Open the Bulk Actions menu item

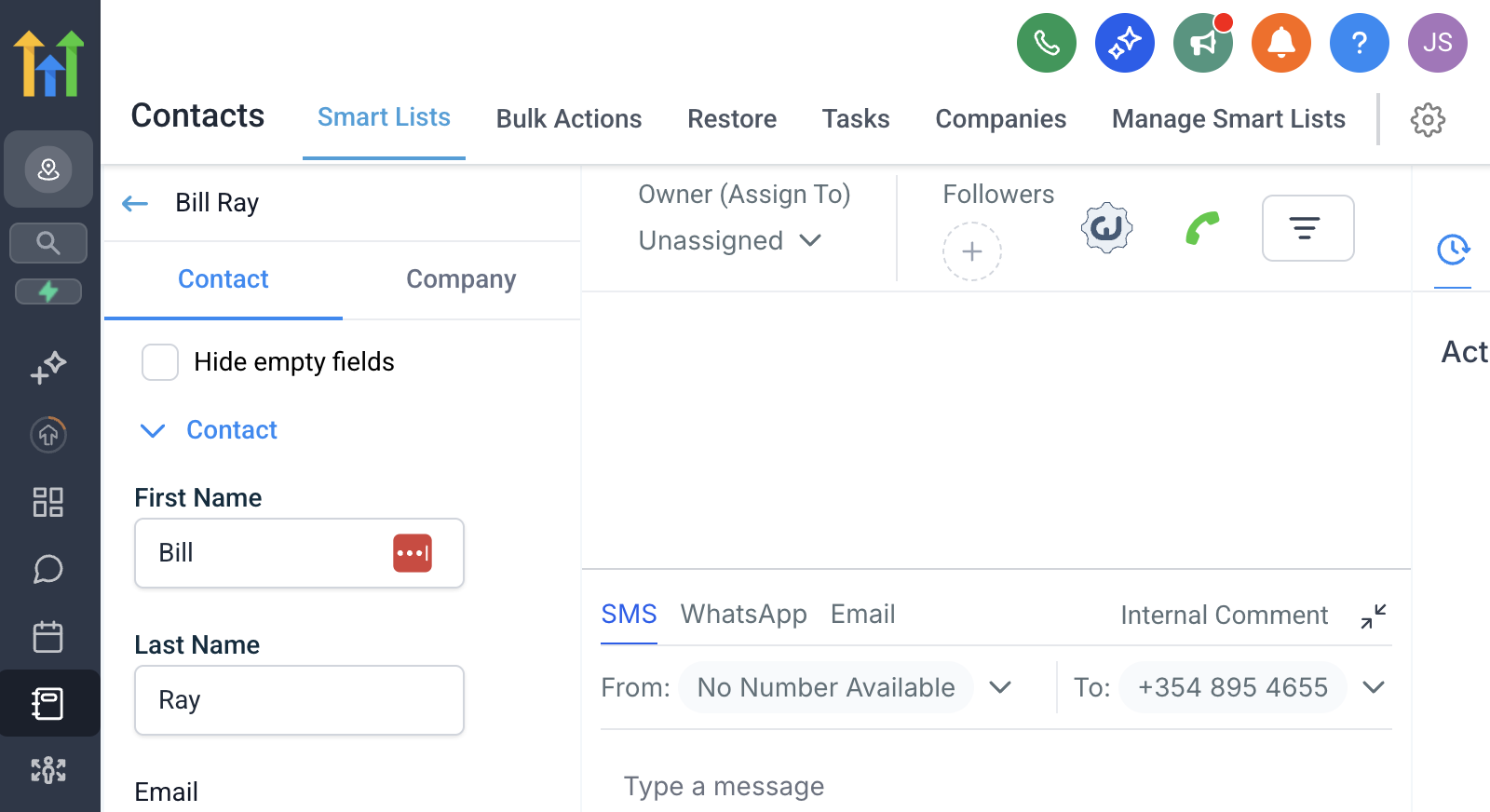[569, 119]
